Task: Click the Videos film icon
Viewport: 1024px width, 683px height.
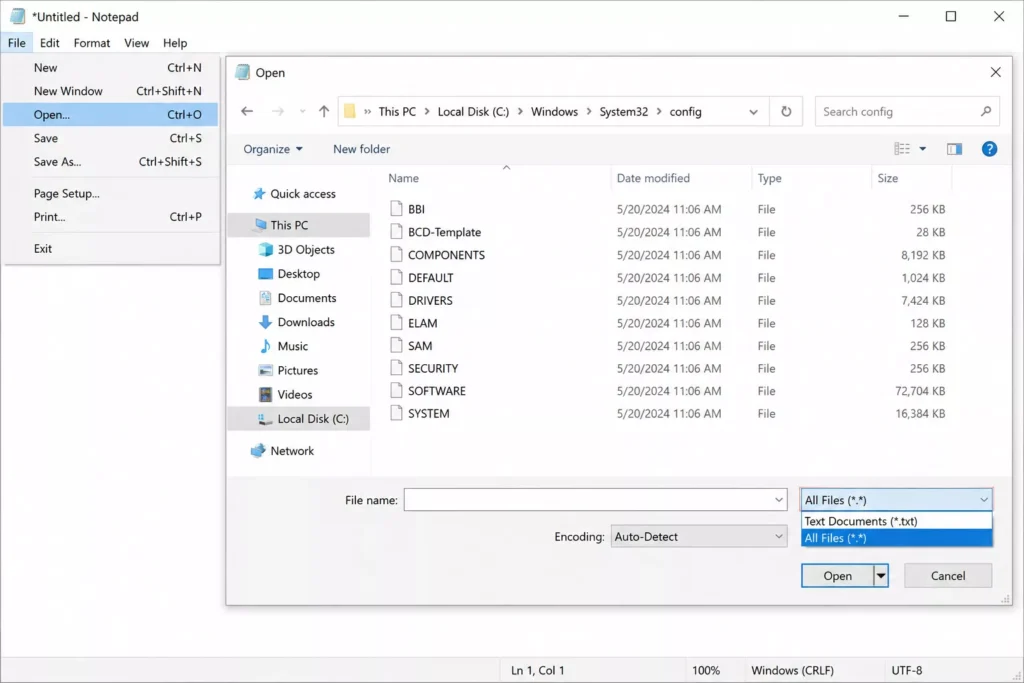Action: point(265,394)
